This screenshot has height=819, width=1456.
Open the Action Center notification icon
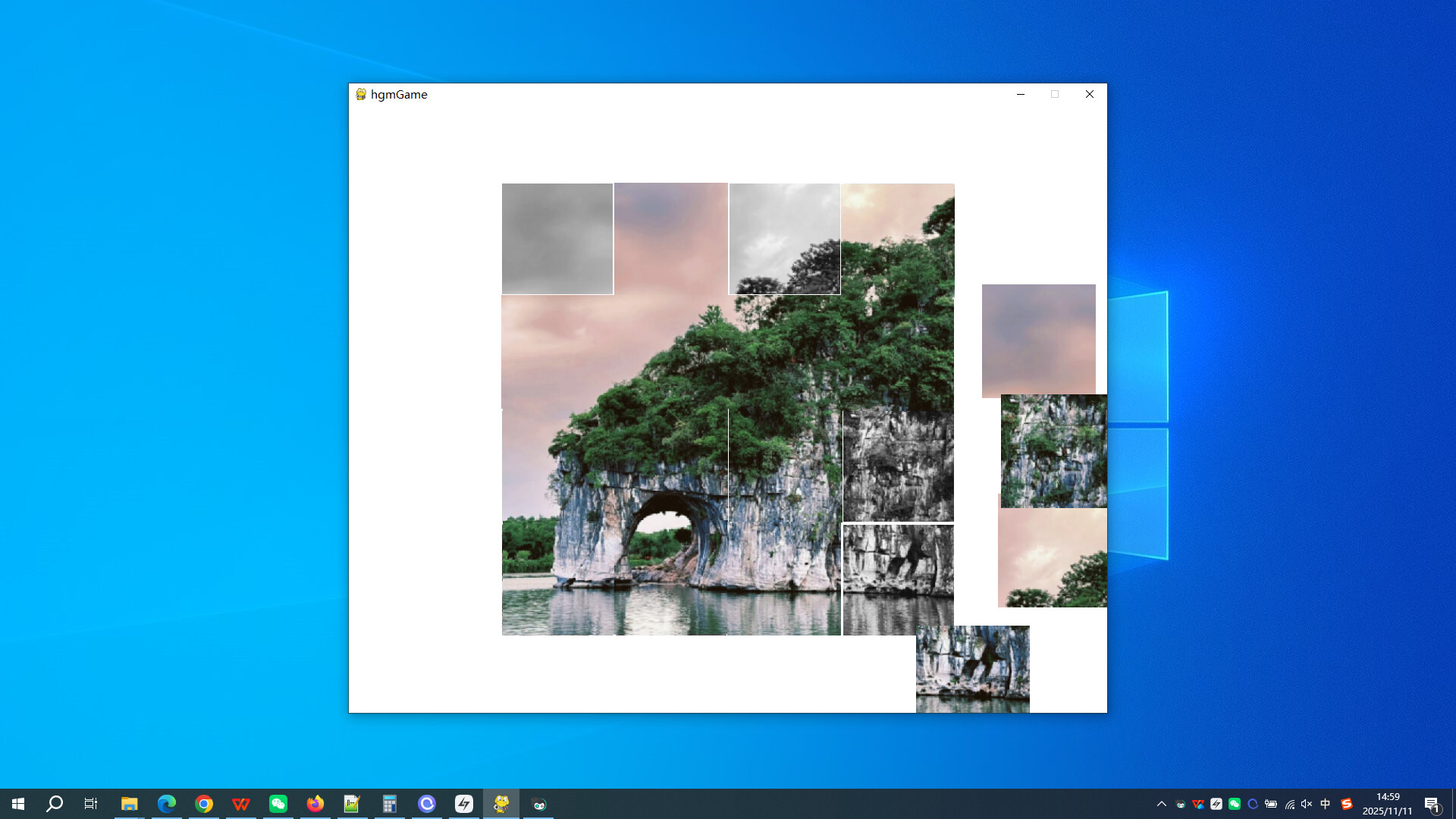pyautogui.click(x=1433, y=804)
